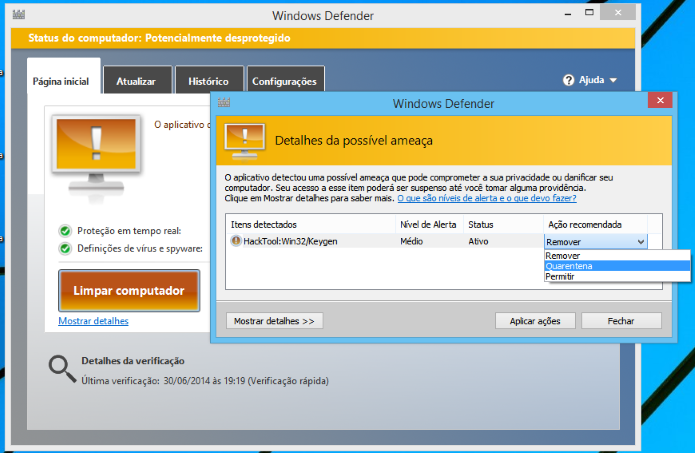Open the Ajuda dropdown arrow
Viewport: 695px width, 453px height.
tap(613, 80)
